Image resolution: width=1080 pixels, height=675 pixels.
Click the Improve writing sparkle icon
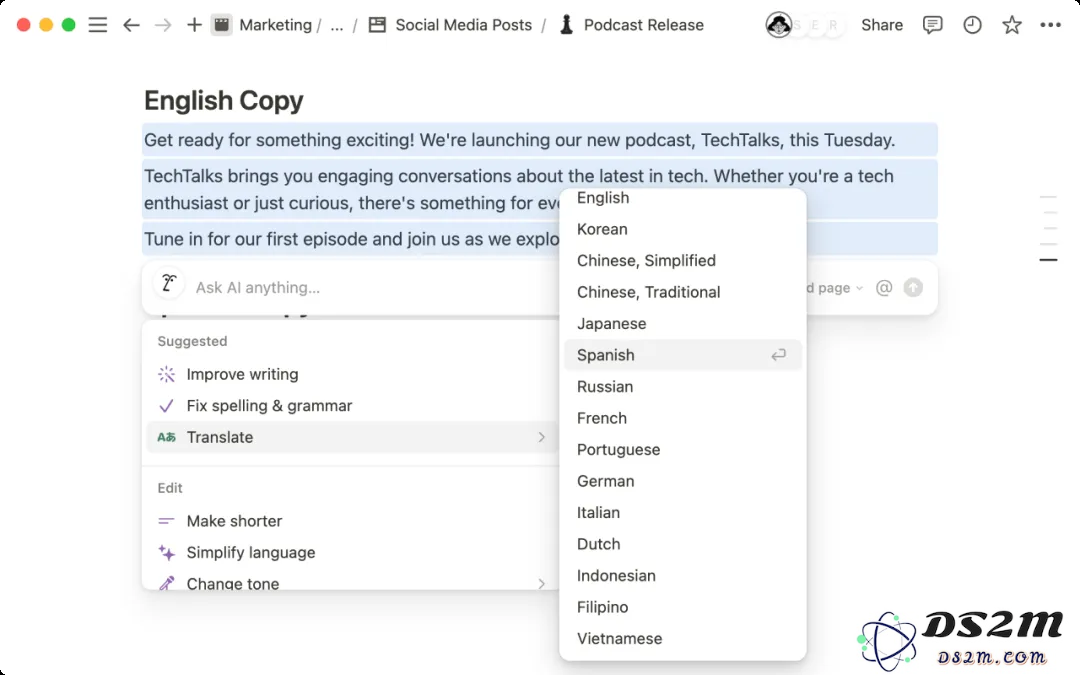[x=167, y=374]
